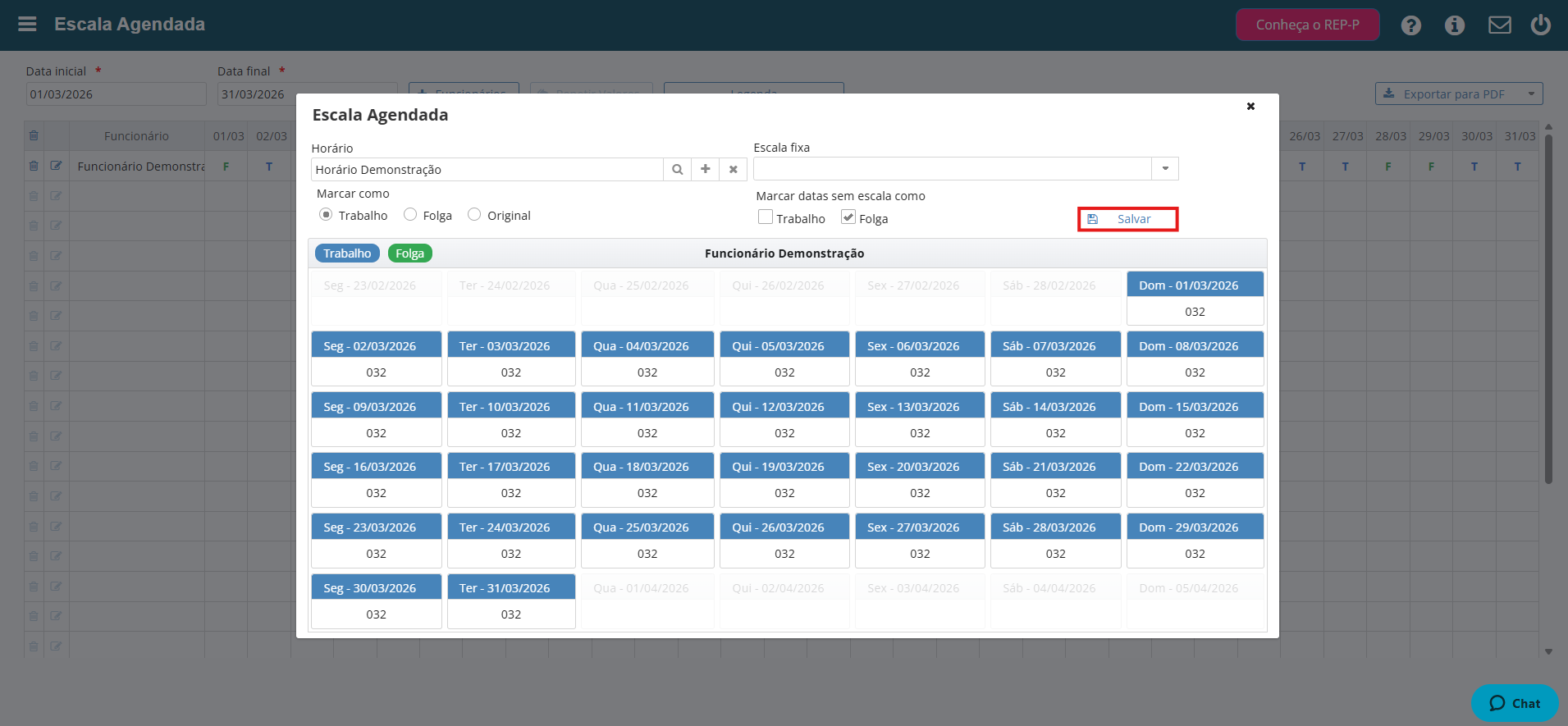Click scrollbar down arrow of grid

click(x=1548, y=651)
